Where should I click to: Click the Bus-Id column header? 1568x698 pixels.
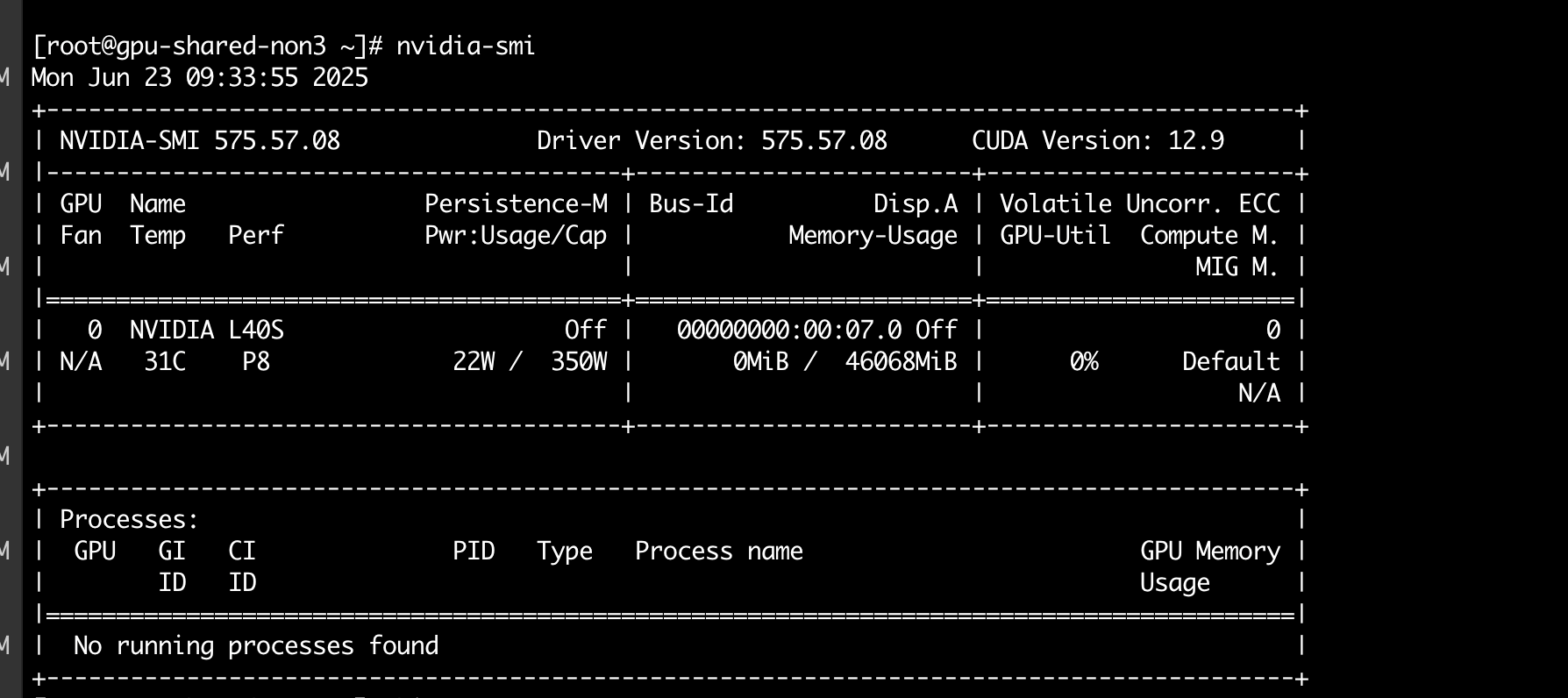[691, 203]
